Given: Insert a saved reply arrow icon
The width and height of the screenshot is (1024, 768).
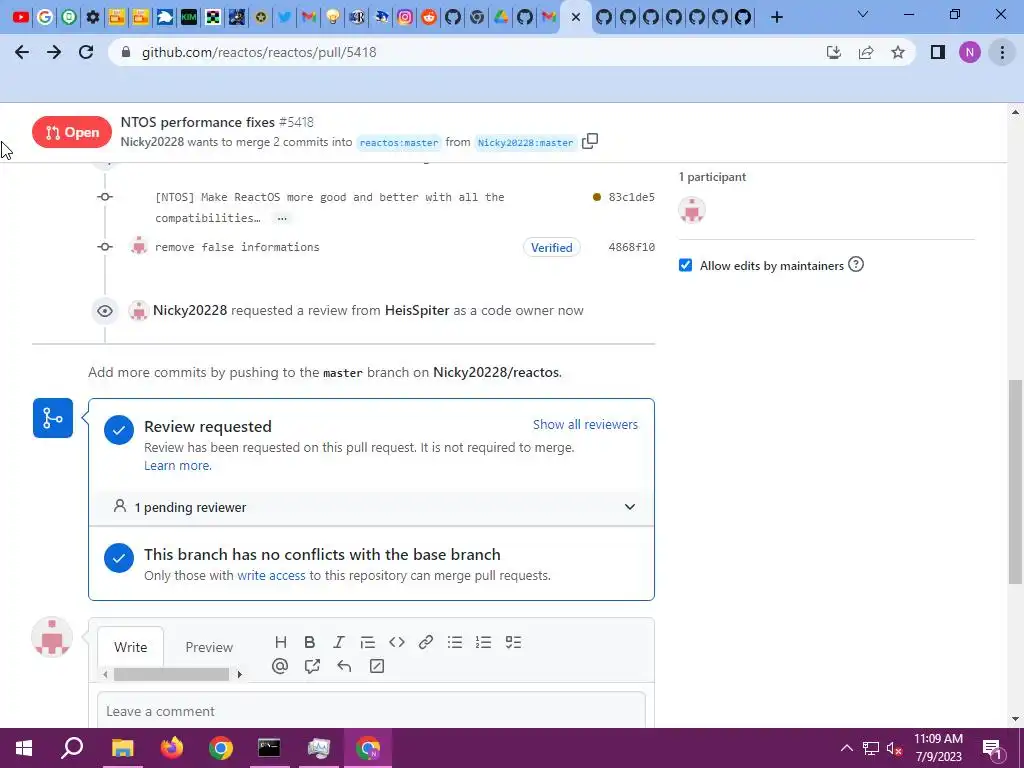Looking at the screenshot, I should pos(344,666).
